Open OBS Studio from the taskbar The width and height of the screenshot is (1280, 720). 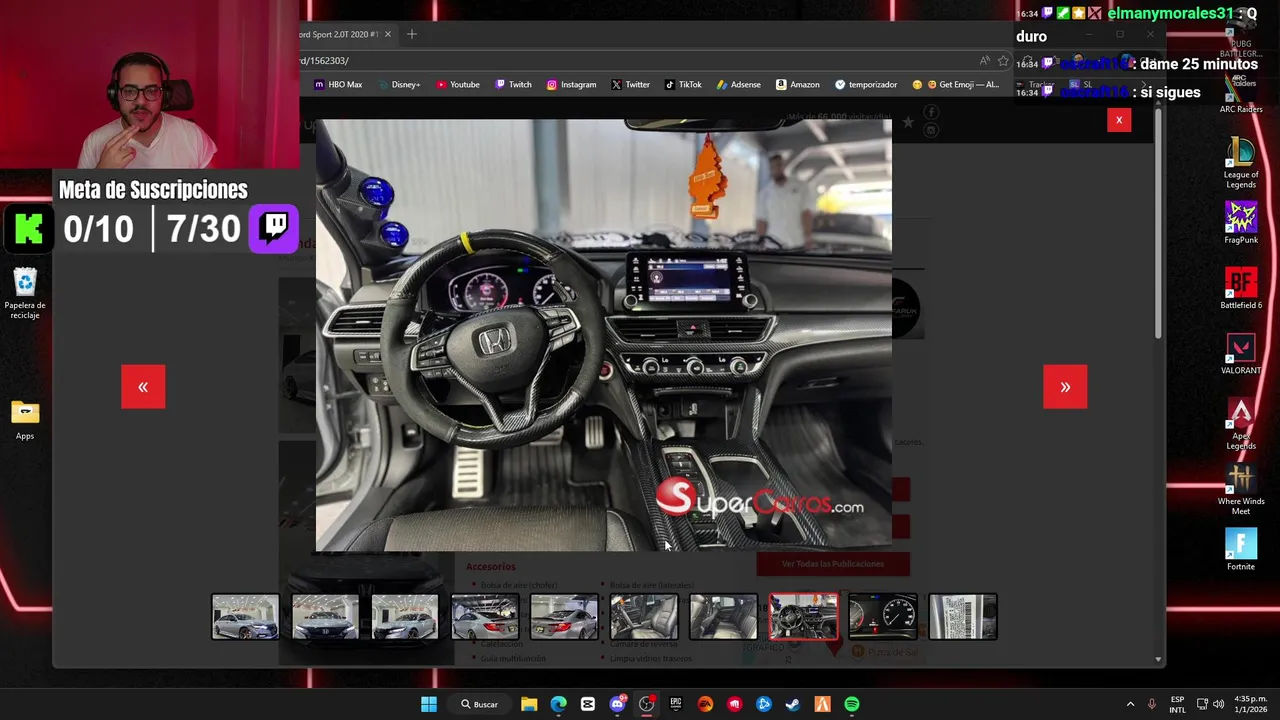tap(647, 704)
